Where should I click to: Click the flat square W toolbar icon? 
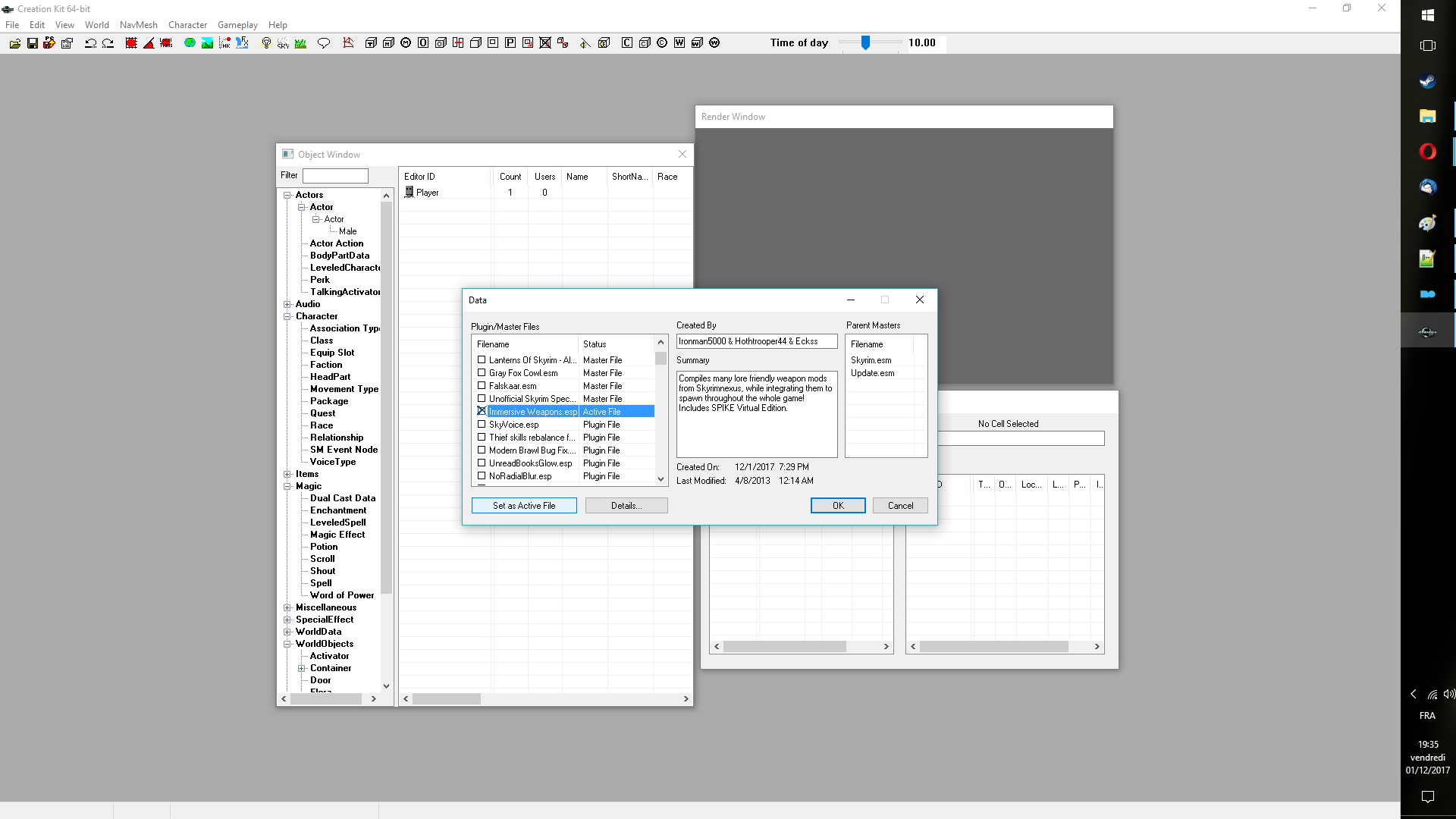[679, 43]
